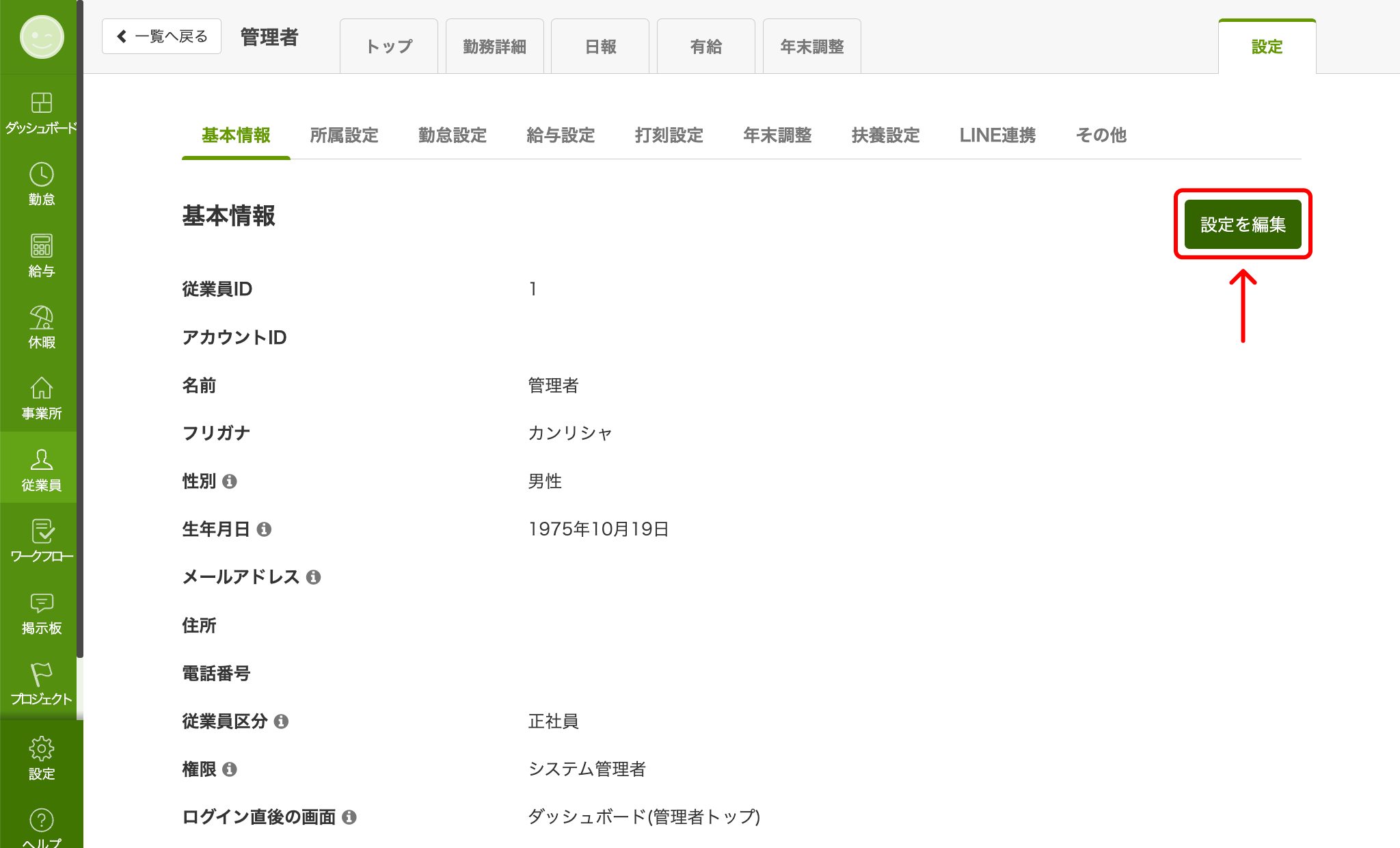This screenshot has height=848, width=1400.
Task: Click info icon next to ログイン直後の画面
Action: point(349,817)
